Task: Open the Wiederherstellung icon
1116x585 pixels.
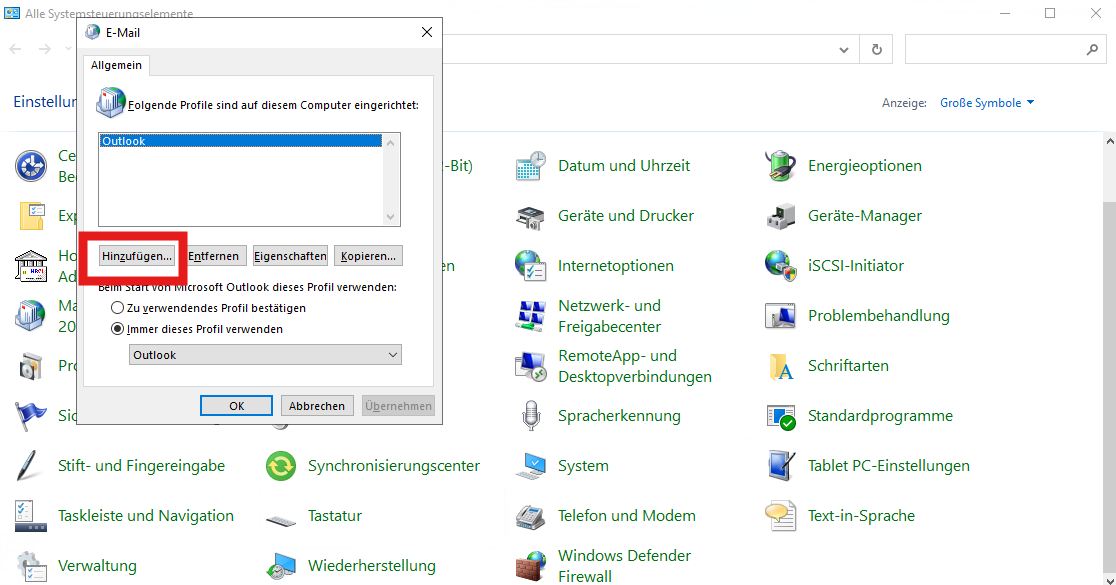Action: [x=280, y=566]
